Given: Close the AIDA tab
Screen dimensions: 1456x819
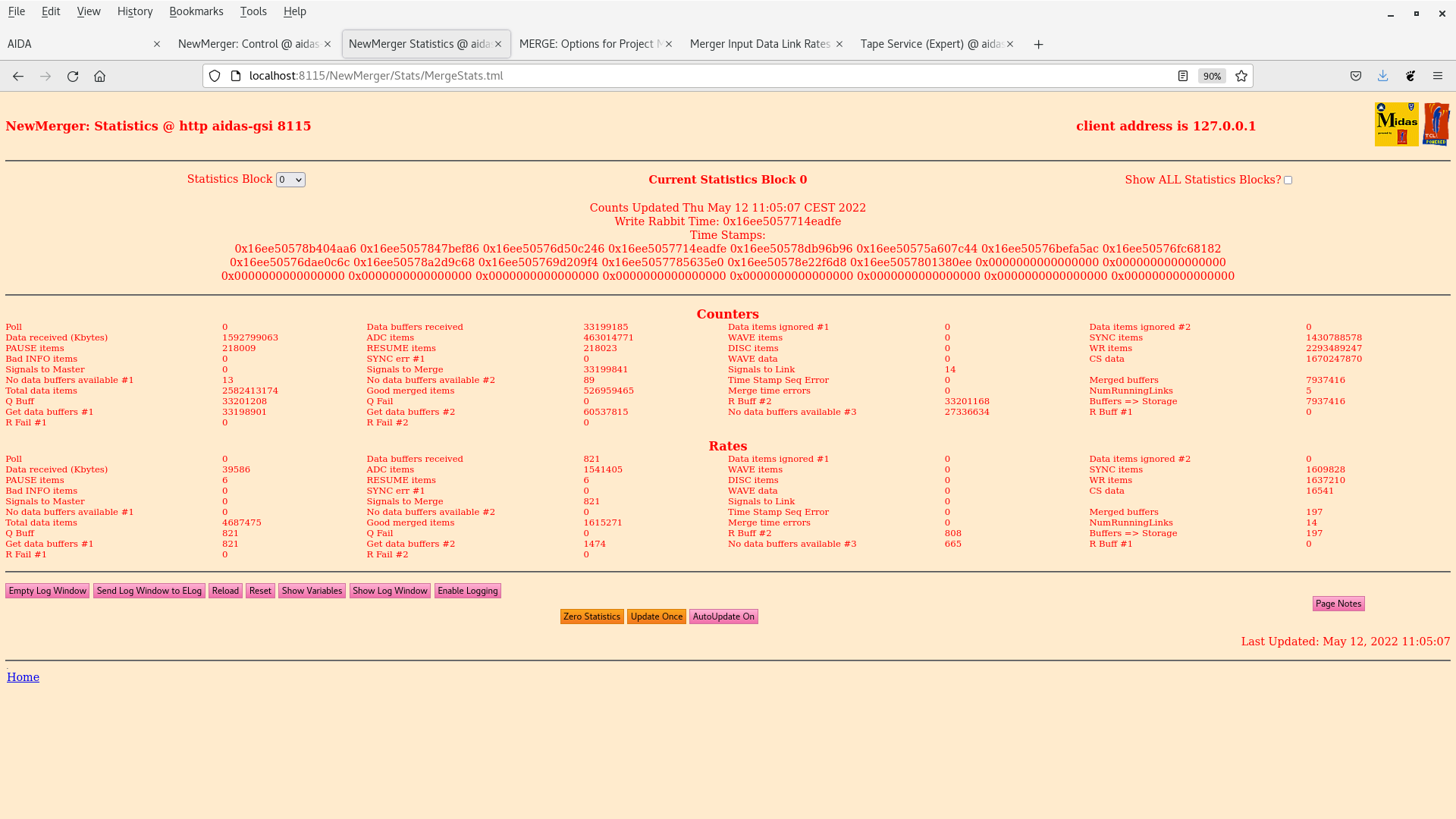Looking at the screenshot, I should (x=157, y=44).
